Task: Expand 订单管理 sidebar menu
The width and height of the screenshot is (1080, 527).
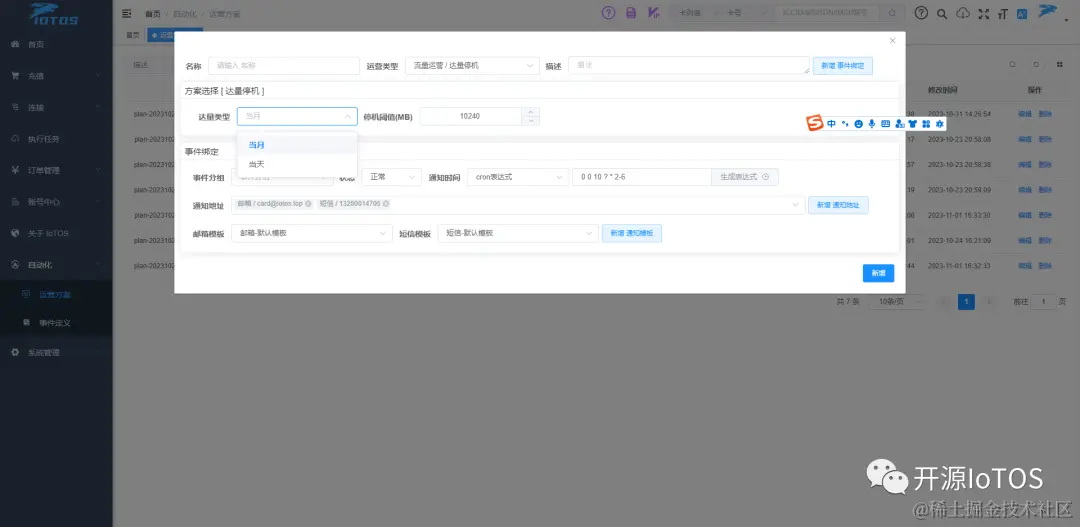Action: tap(56, 171)
